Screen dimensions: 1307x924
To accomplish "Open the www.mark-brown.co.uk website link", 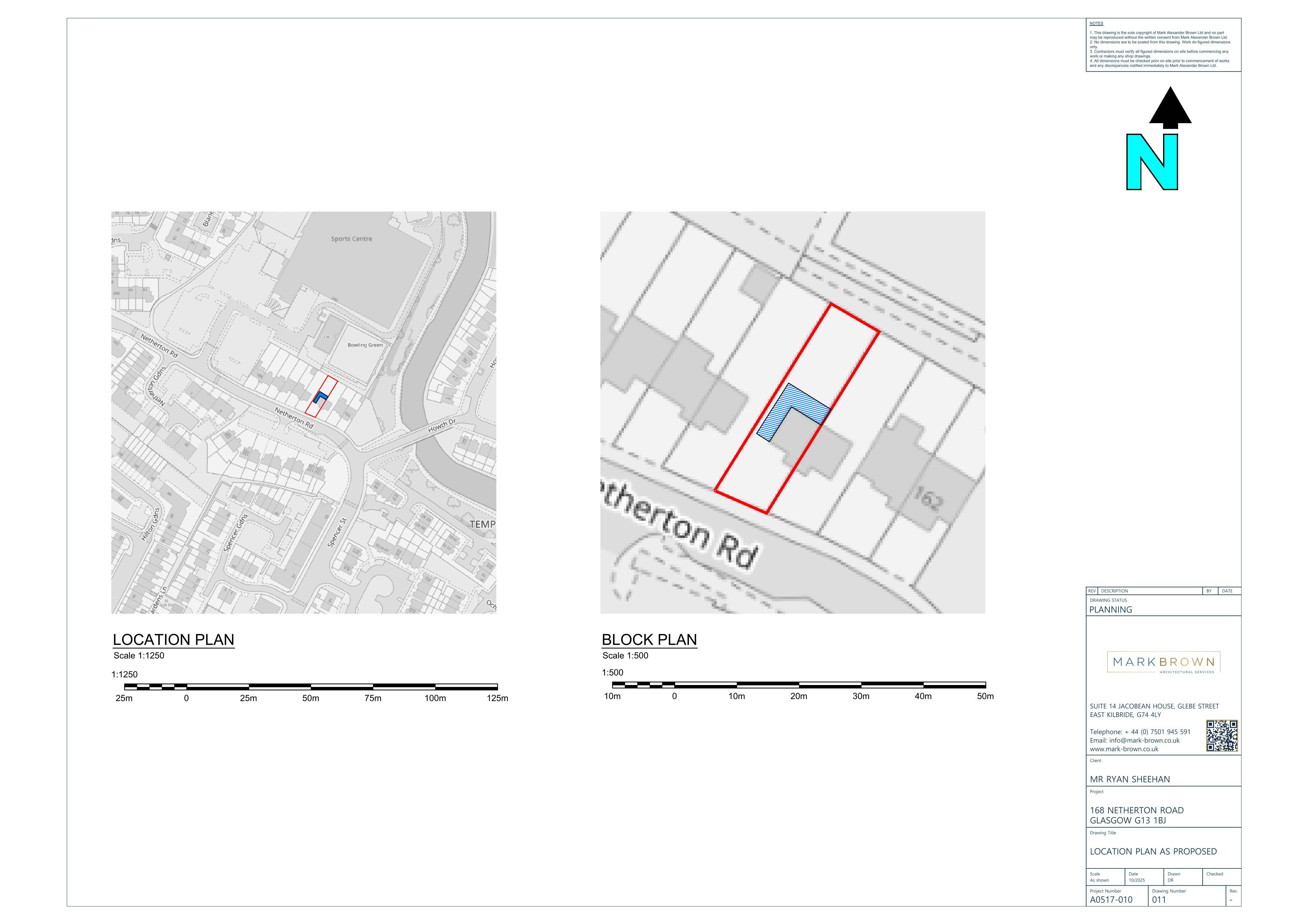I will click(1124, 749).
